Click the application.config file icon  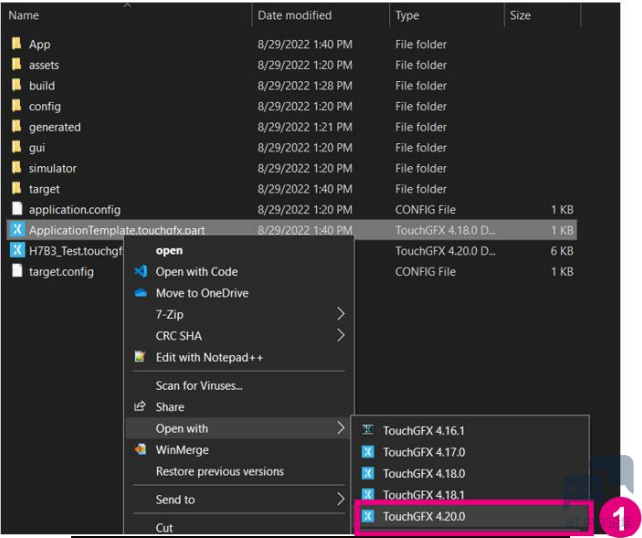coord(17,209)
